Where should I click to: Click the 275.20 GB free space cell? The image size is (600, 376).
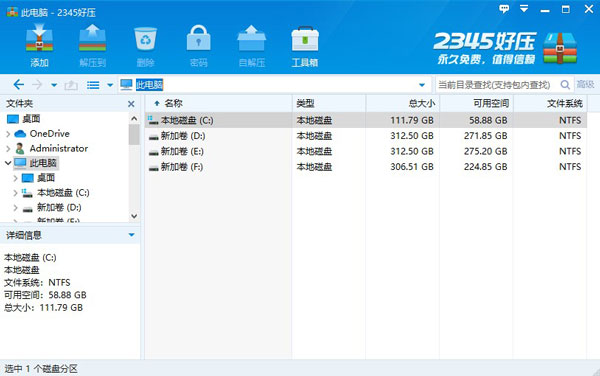(485, 151)
